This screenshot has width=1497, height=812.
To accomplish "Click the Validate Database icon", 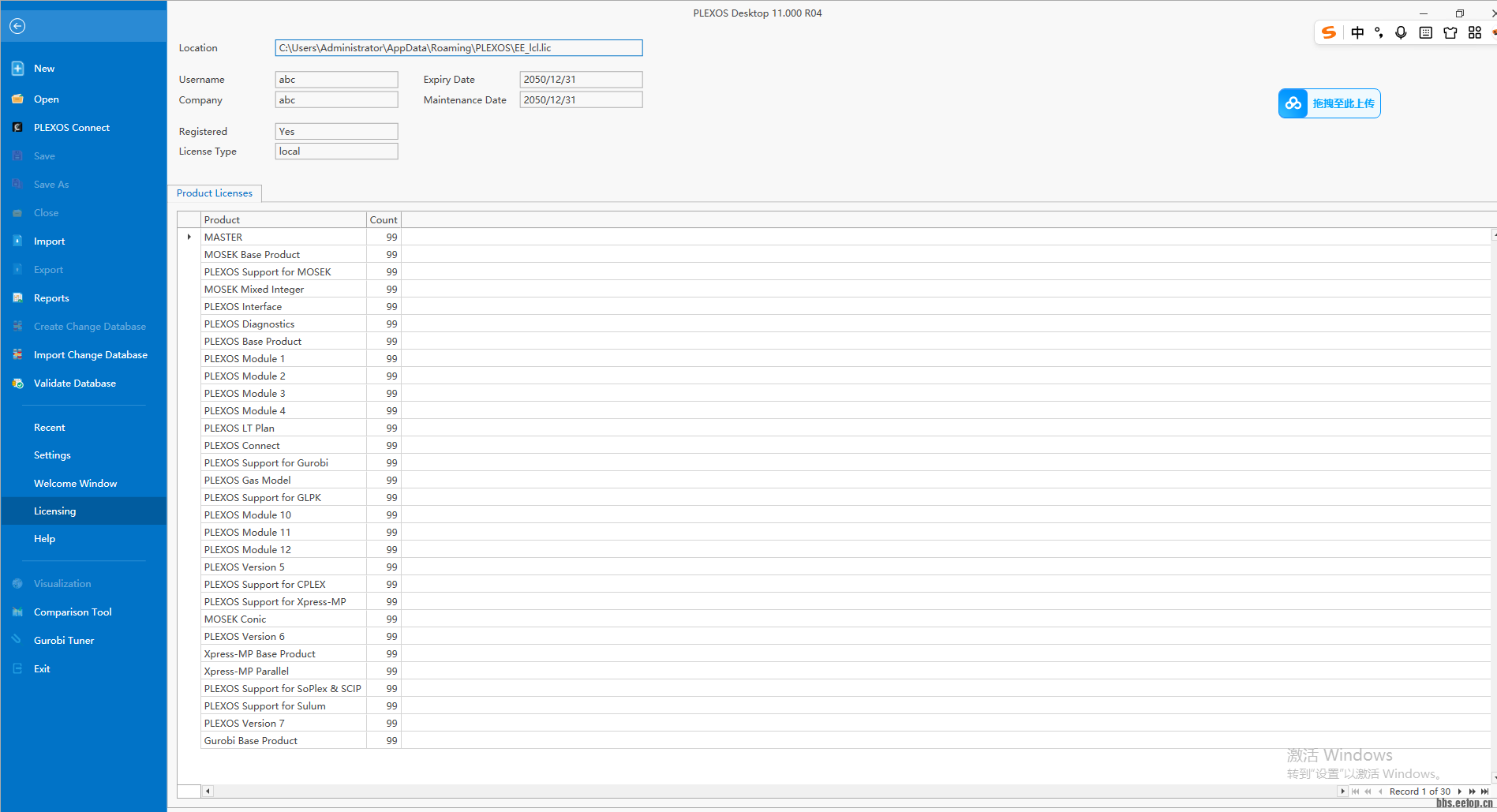I will pyautogui.click(x=17, y=384).
